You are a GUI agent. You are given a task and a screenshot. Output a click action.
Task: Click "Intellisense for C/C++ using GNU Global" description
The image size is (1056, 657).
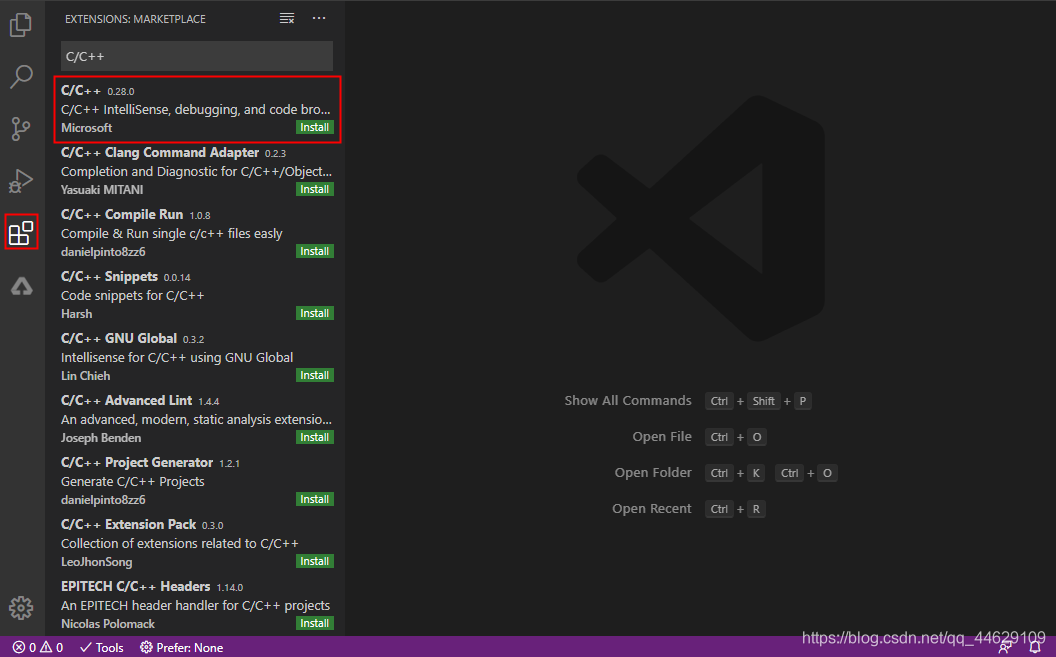click(x=177, y=357)
